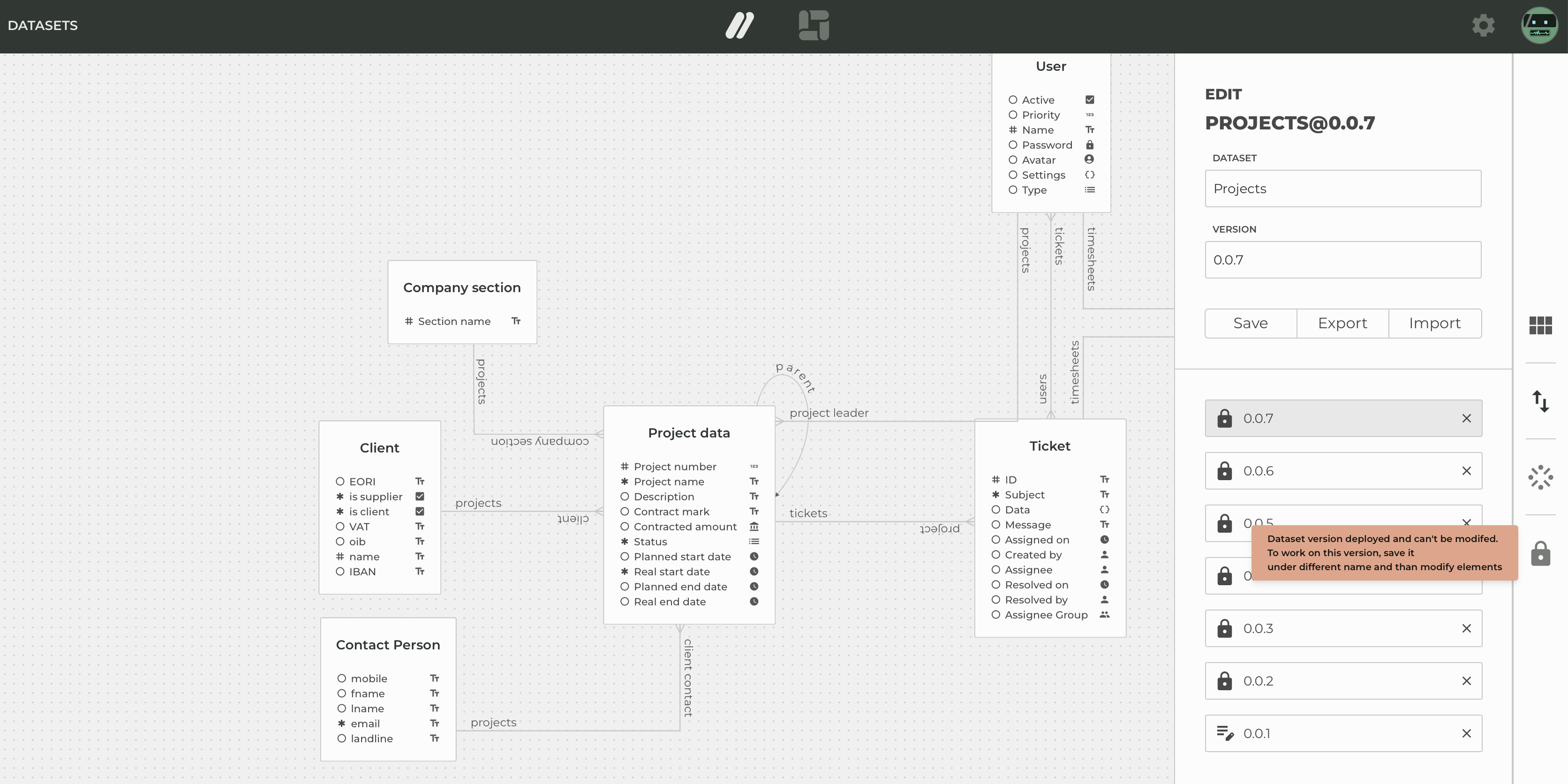Toggle 'is supplier' checkbox icon in Client
The height and width of the screenshot is (784, 1568).
(420, 496)
